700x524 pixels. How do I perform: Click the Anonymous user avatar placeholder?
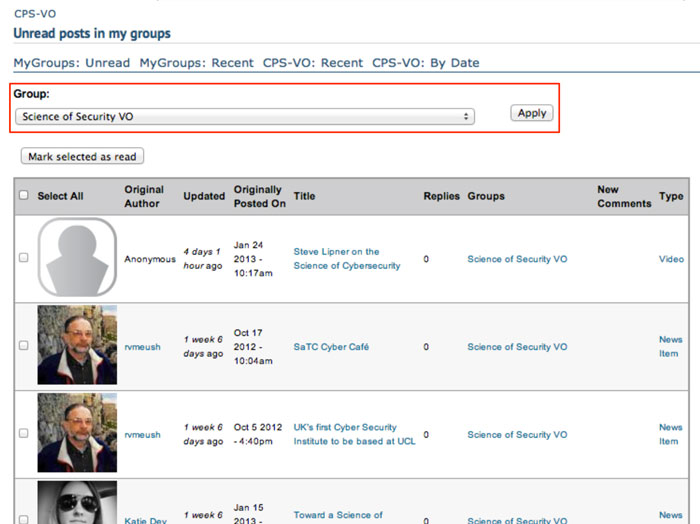tap(77, 258)
